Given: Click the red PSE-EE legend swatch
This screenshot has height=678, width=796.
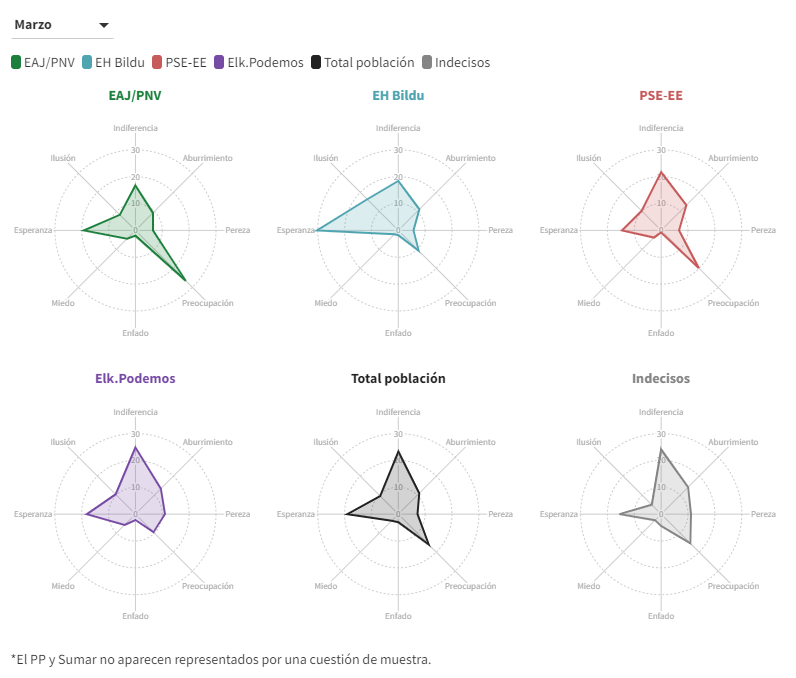Looking at the screenshot, I should click(x=157, y=62).
